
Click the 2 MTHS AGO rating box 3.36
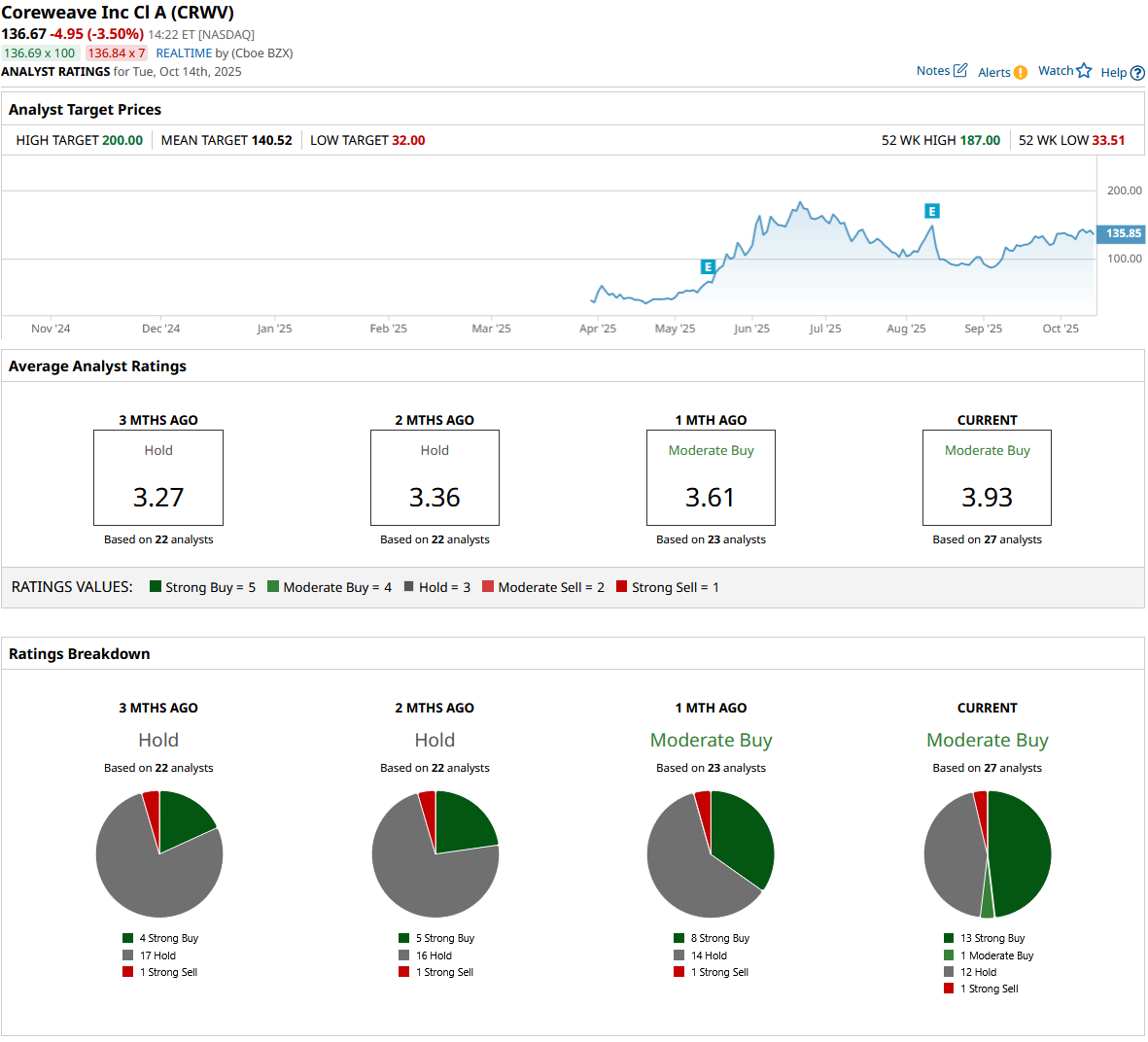(x=435, y=478)
